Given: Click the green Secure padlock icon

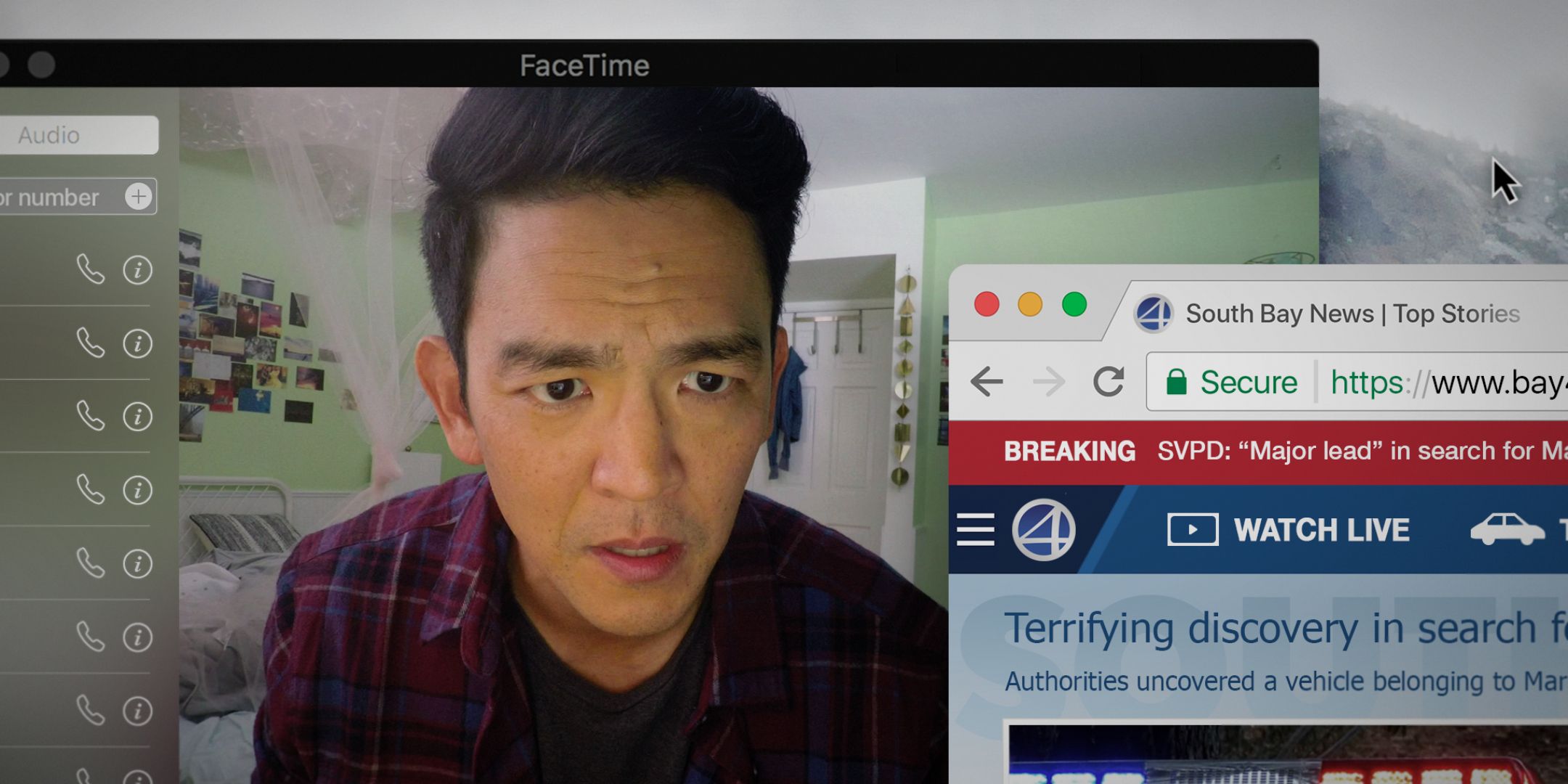Looking at the screenshot, I should (1176, 382).
